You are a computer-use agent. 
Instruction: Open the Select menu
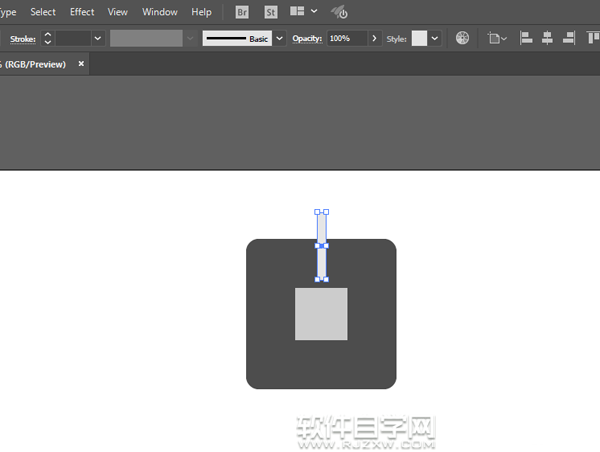(x=43, y=12)
